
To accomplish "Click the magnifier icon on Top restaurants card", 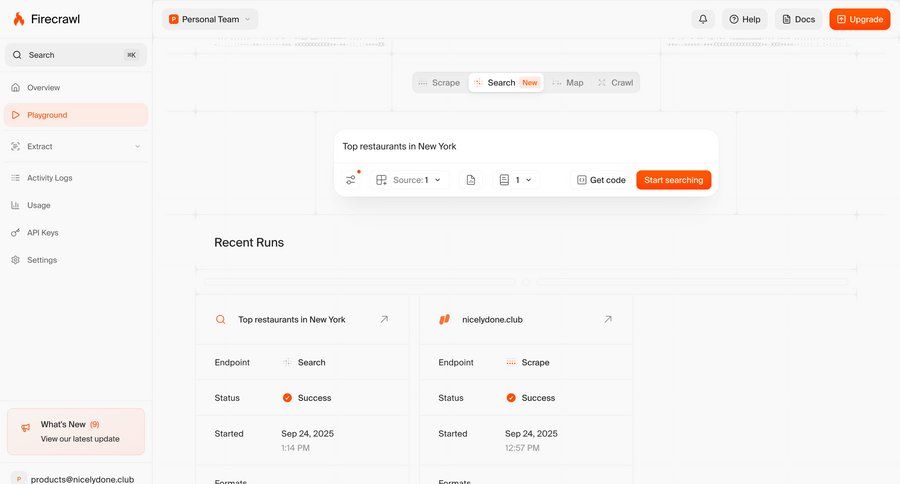I will [220, 319].
